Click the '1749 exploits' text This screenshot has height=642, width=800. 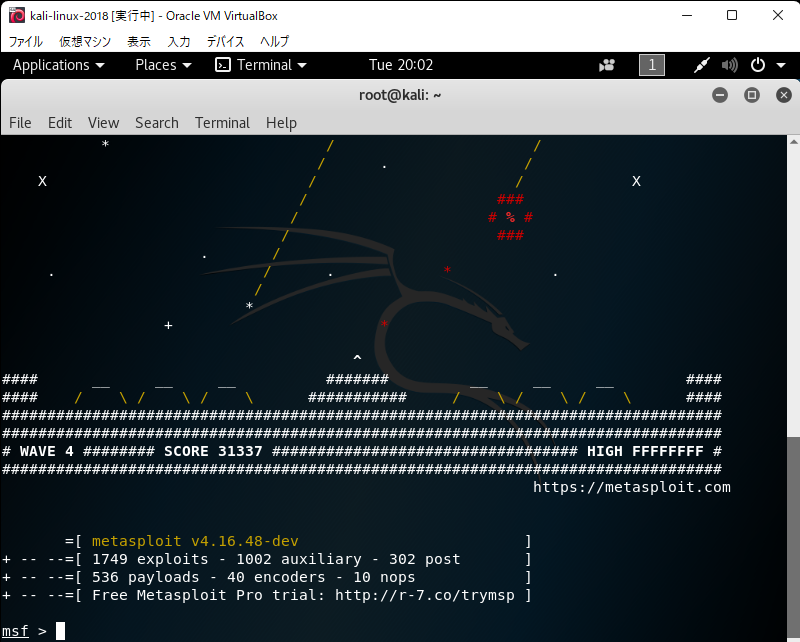150,559
